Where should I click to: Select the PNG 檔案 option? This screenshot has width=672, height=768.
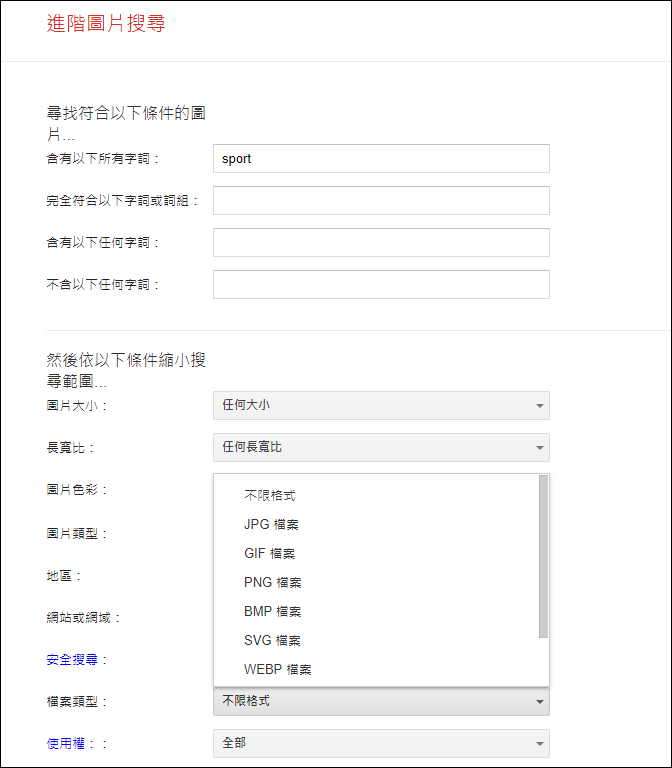click(x=272, y=582)
